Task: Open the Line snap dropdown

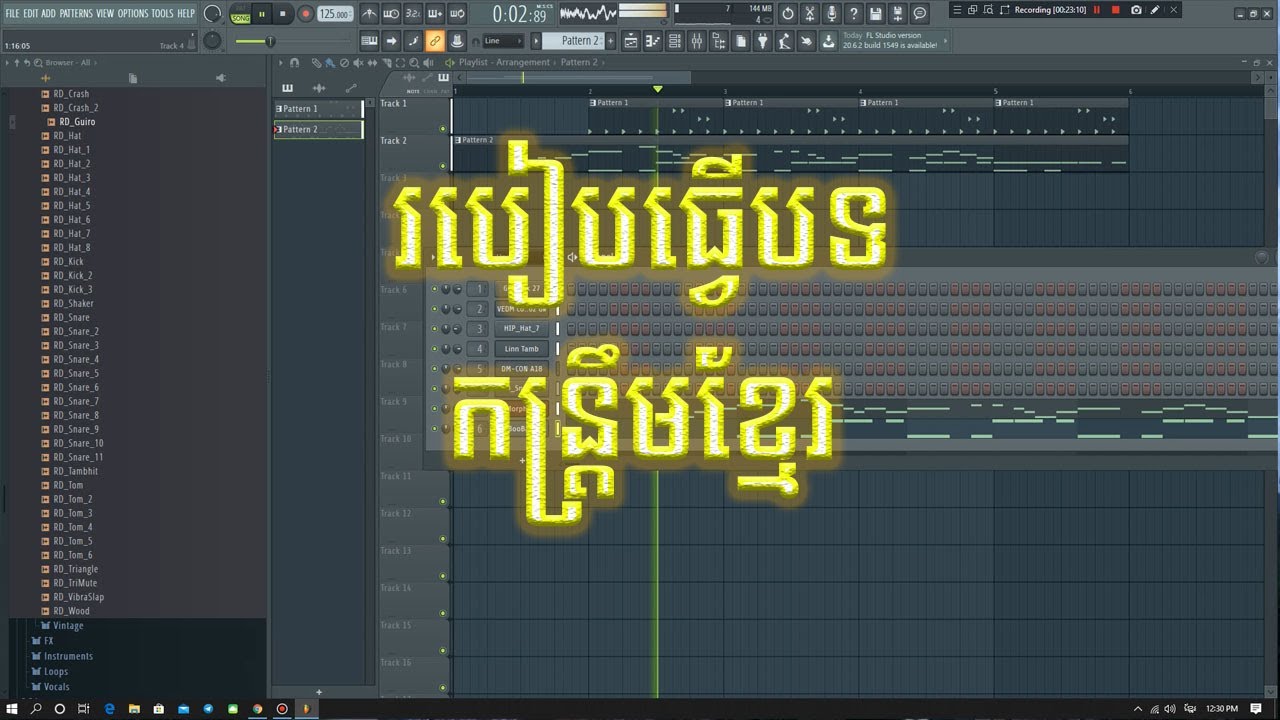Action: 503,41
